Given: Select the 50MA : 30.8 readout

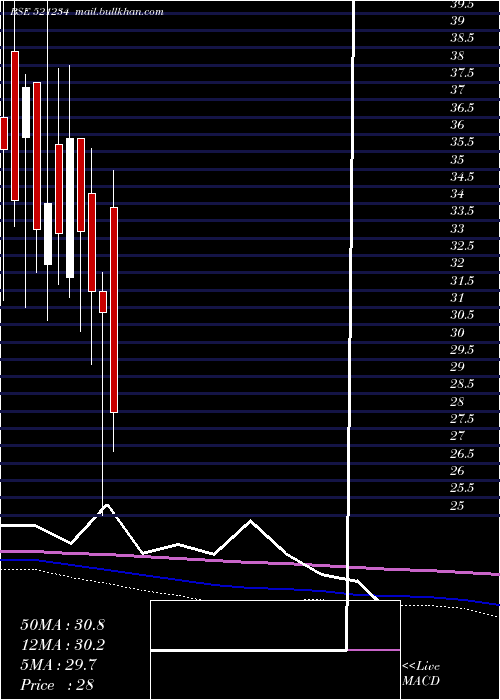Looking at the screenshot, I should pos(63,625).
